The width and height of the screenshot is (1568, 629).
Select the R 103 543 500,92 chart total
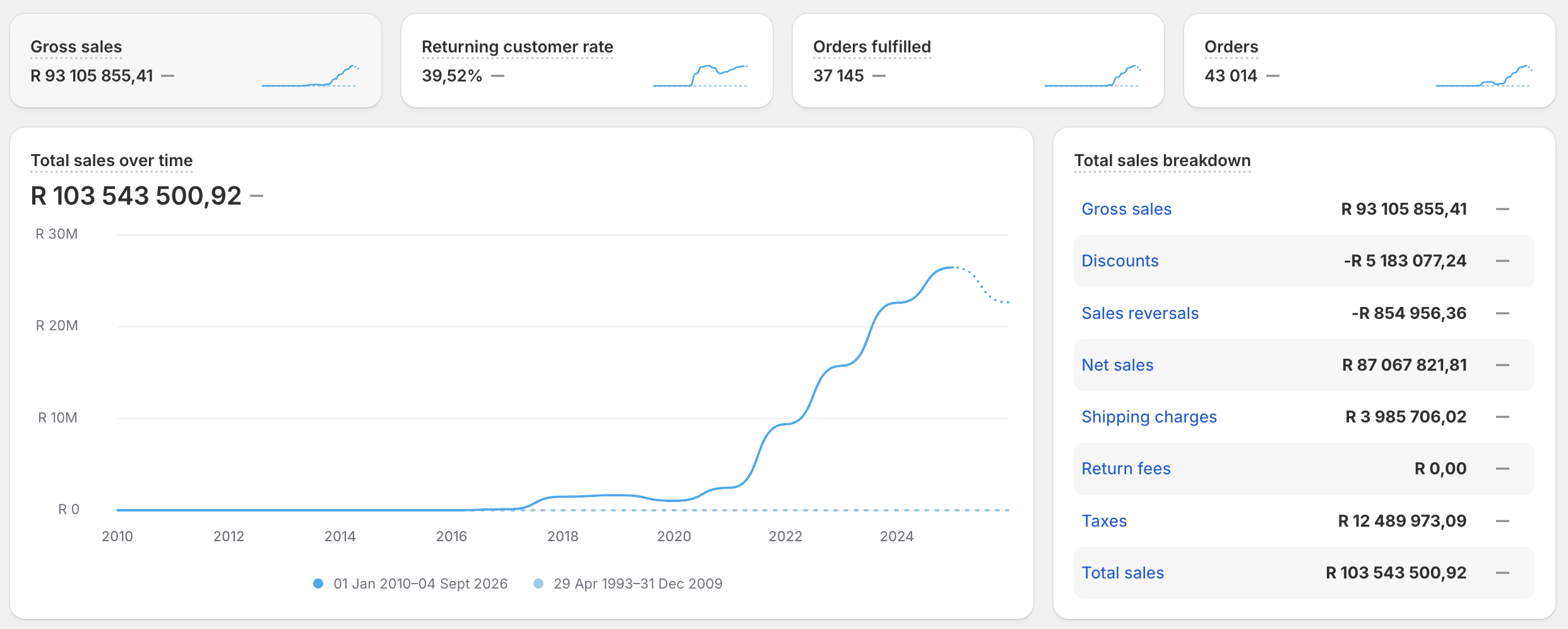pos(136,196)
